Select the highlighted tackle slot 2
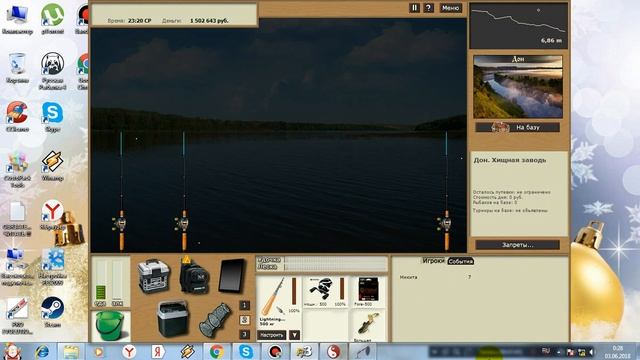Viewport: 640px width, 360px height. (244, 320)
